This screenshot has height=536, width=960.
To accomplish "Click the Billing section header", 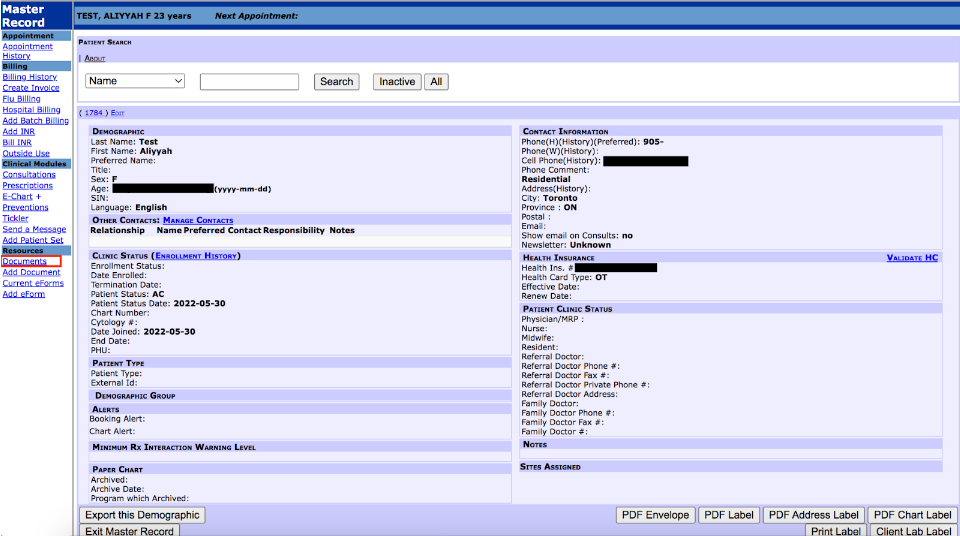I will pyautogui.click(x=36, y=66).
